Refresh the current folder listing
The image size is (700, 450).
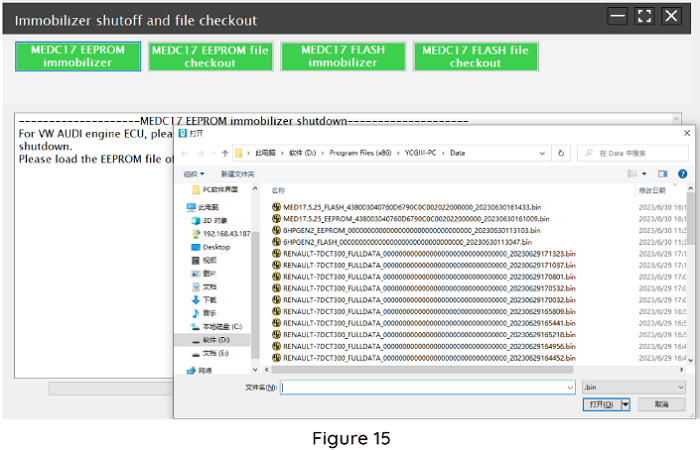click(562, 153)
